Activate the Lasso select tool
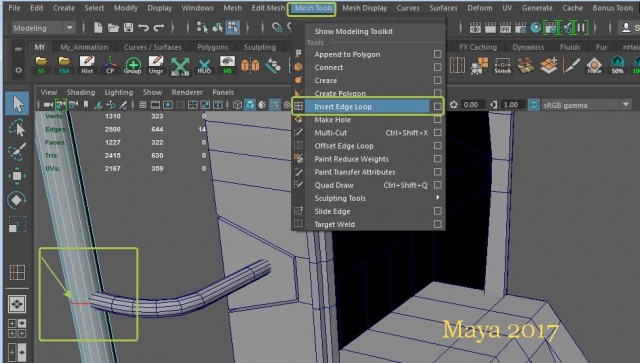640x363 pixels. click(17, 128)
